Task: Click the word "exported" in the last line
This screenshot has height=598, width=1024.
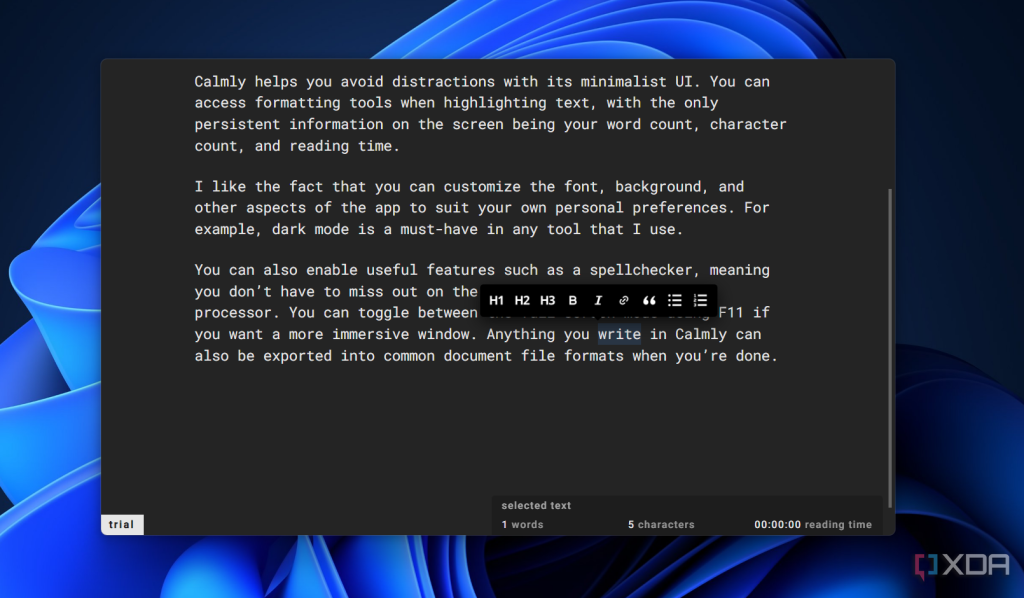Action: point(297,356)
